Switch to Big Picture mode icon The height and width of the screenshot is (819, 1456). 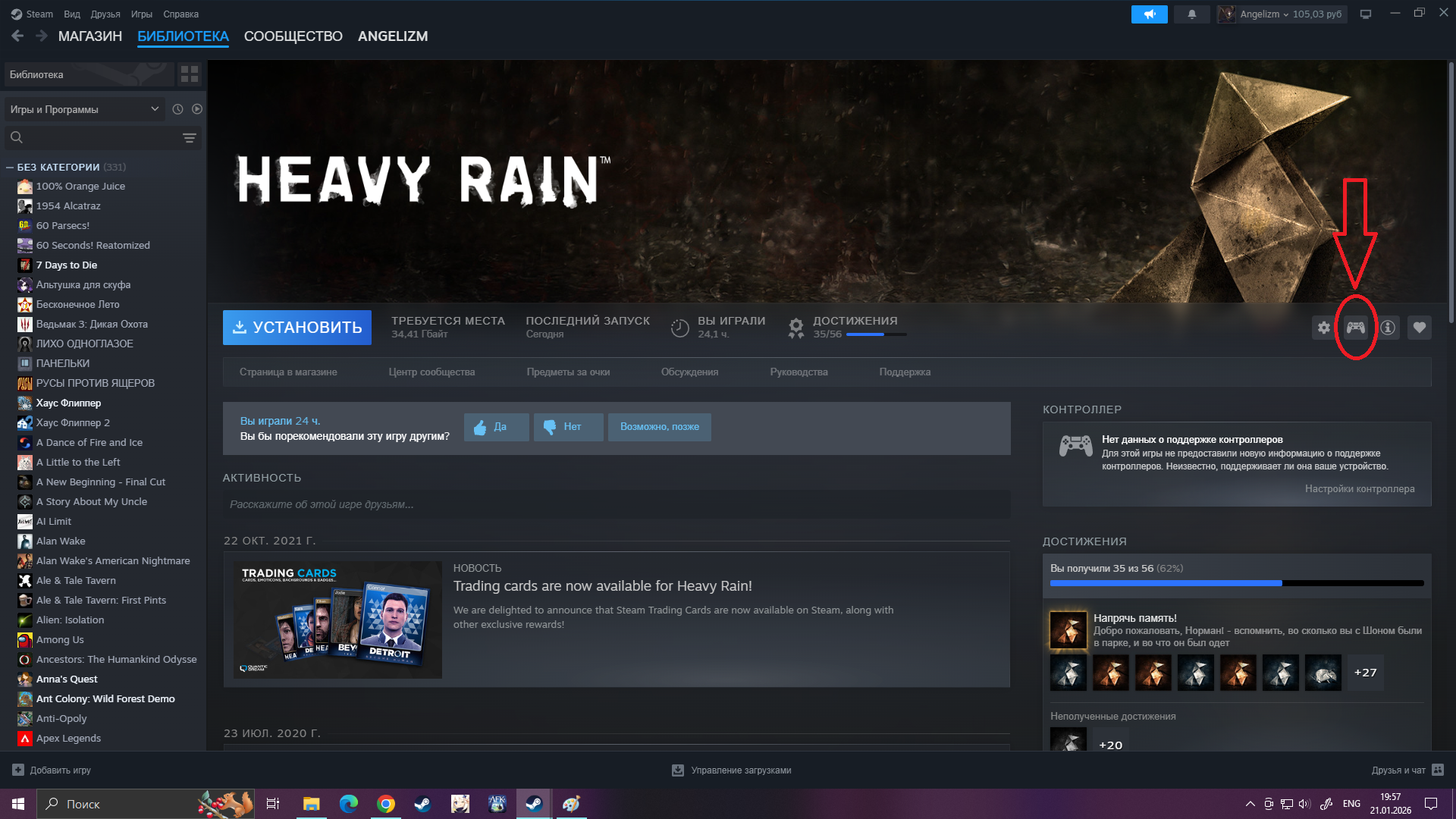tap(1366, 14)
